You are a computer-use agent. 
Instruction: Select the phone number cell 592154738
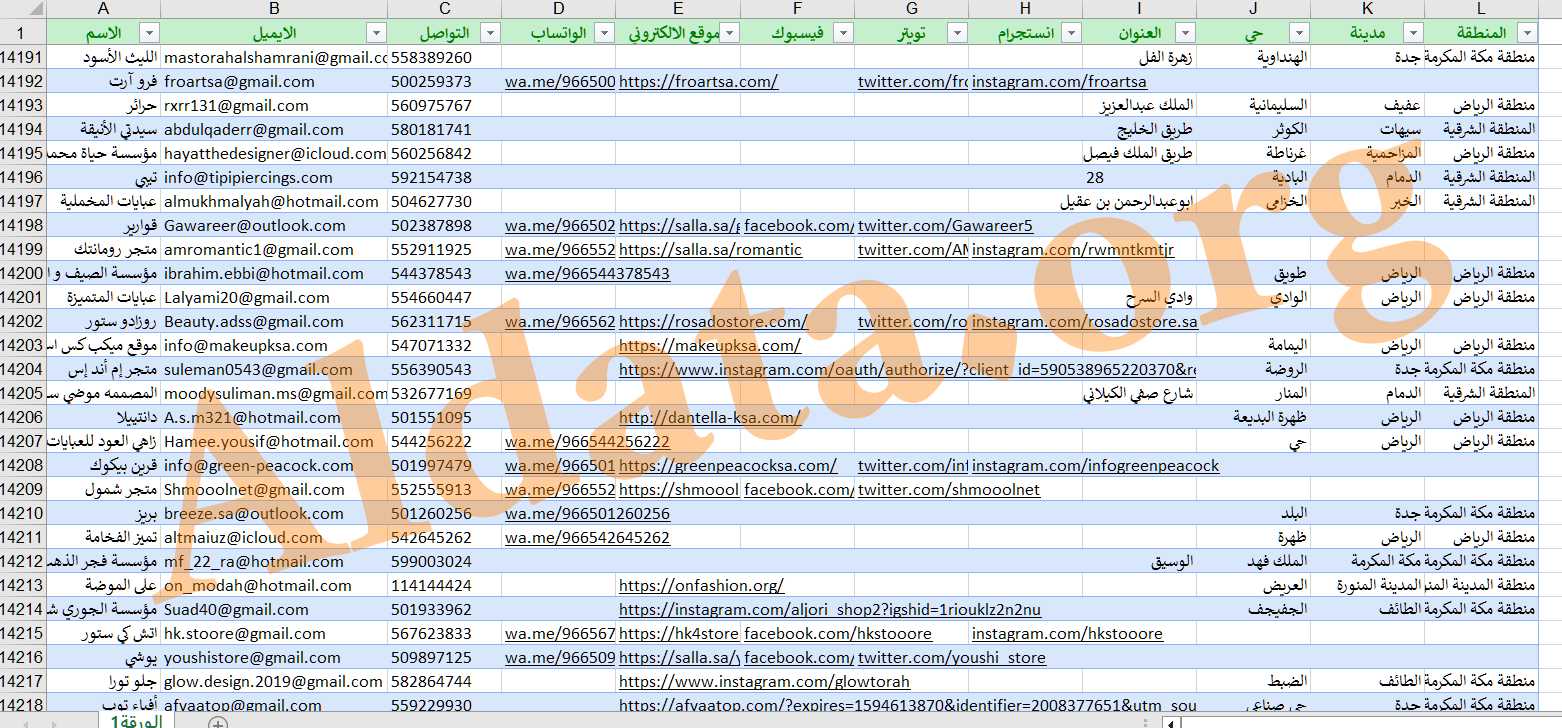(445, 177)
